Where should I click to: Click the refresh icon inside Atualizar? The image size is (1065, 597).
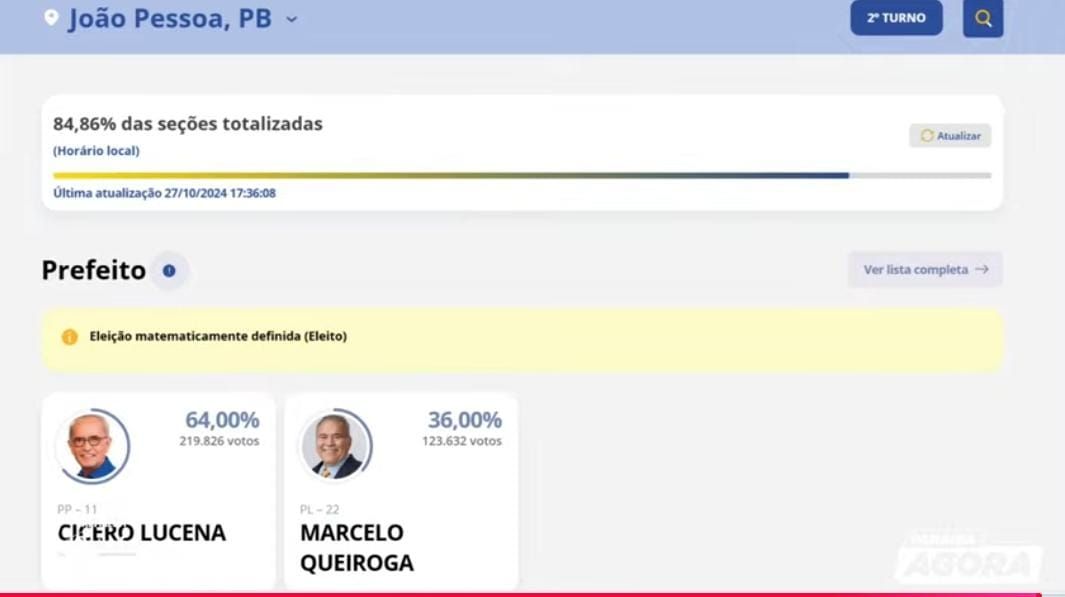point(926,136)
